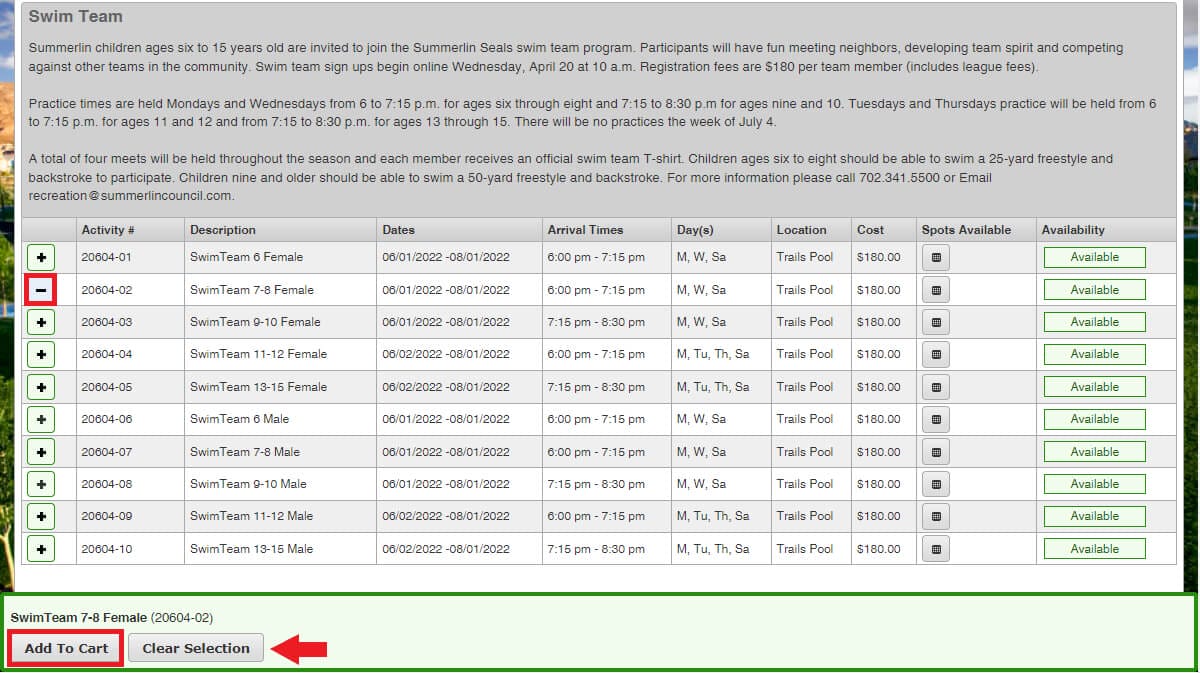Image resolution: width=1200 pixels, height=673 pixels.
Task: Select activity 20604-06 SwimTeam 6 Male plus
Action: tap(41, 420)
